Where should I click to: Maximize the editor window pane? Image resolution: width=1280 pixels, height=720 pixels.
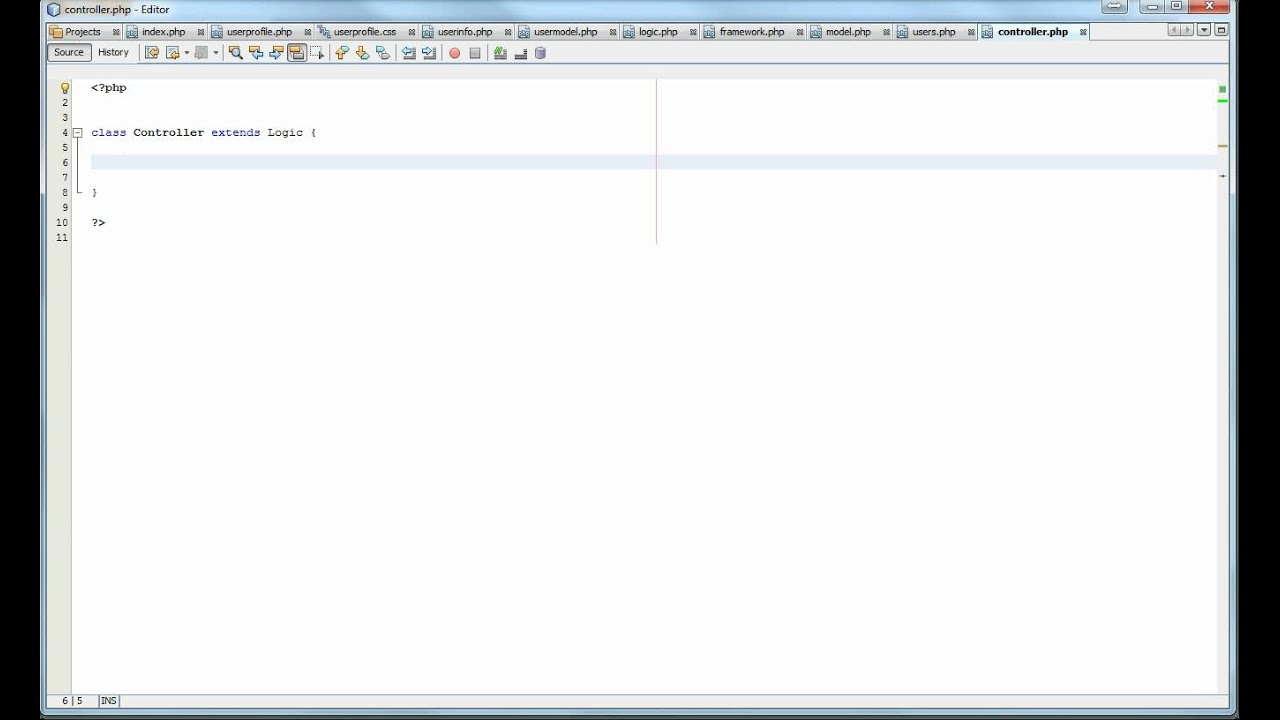[1221, 31]
